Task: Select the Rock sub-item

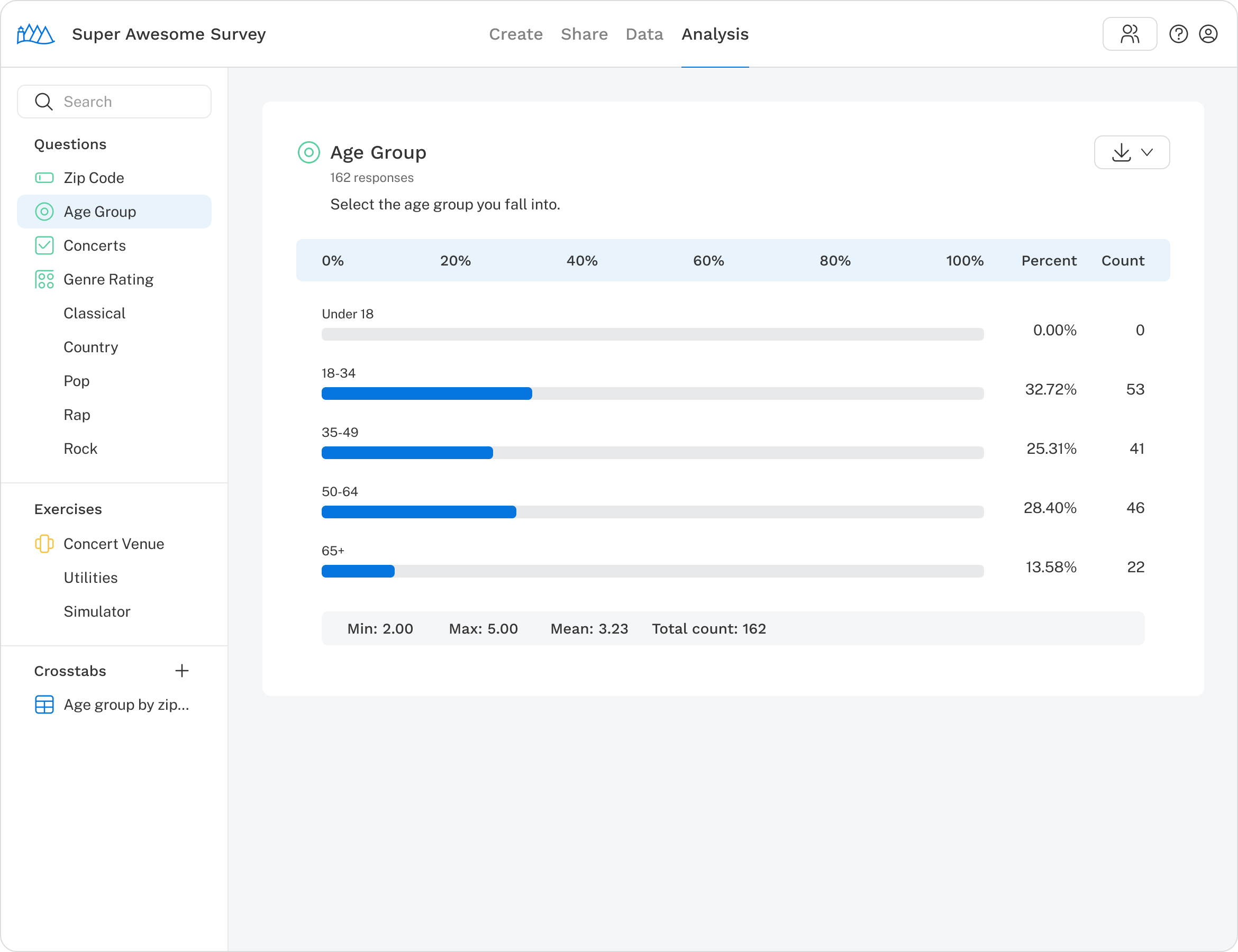Action: point(80,449)
